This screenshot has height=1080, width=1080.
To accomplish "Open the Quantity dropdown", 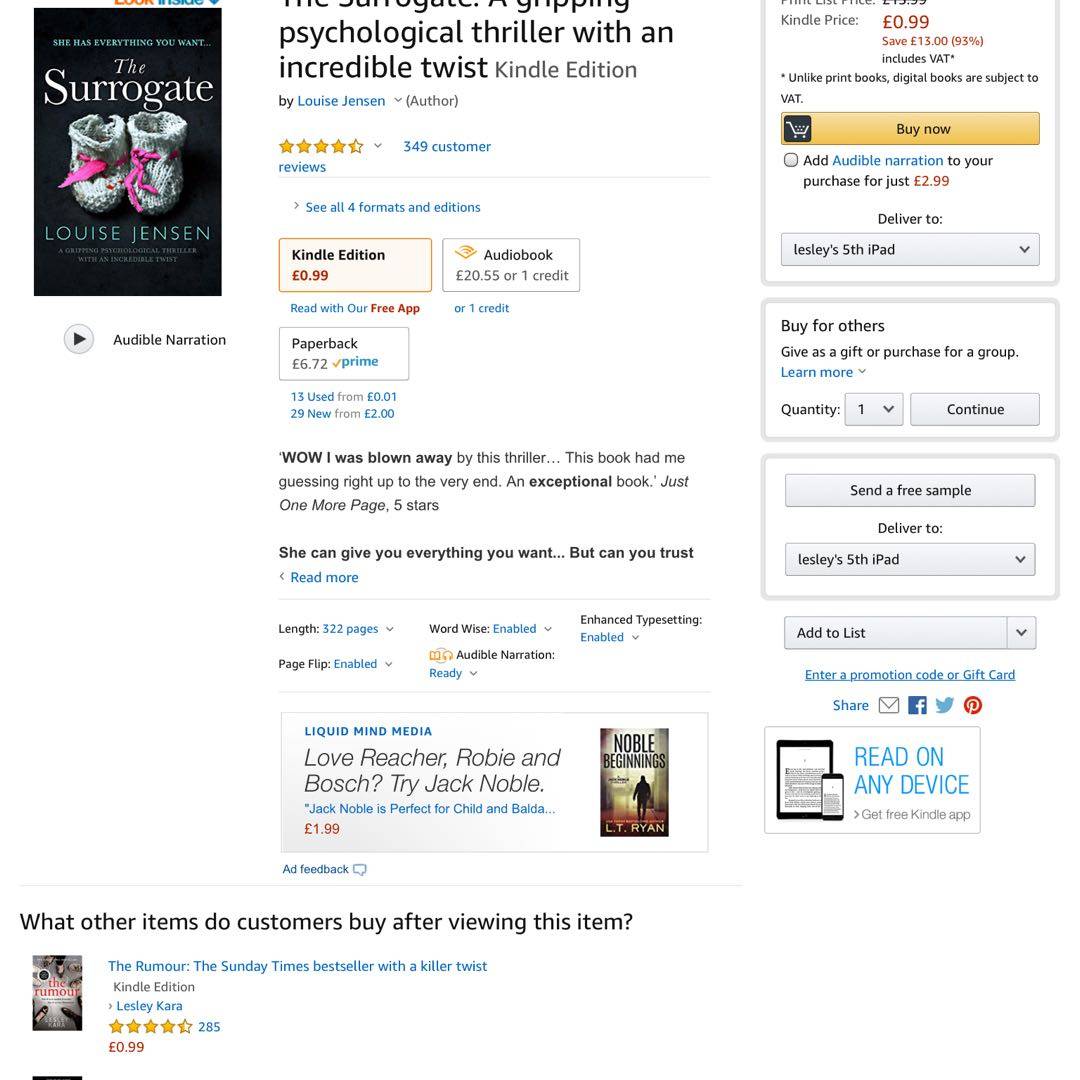I will click(873, 409).
